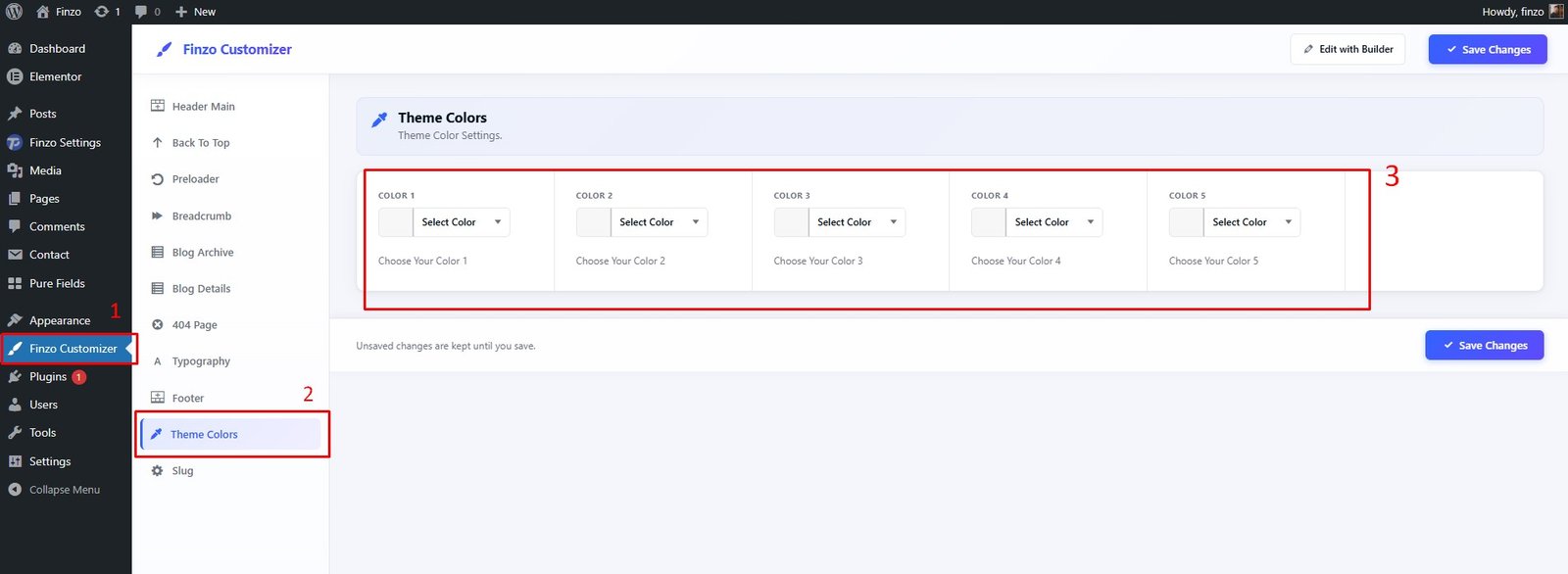The width and height of the screenshot is (1568, 574).
Task: Click the Color 3 swatch preview
Action: pos(791,222)
